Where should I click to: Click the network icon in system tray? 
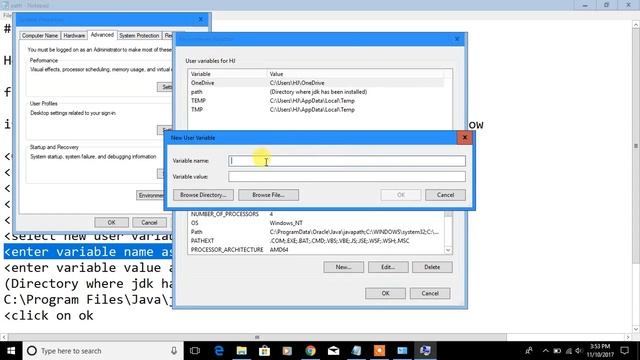click(x=569, y=351)
